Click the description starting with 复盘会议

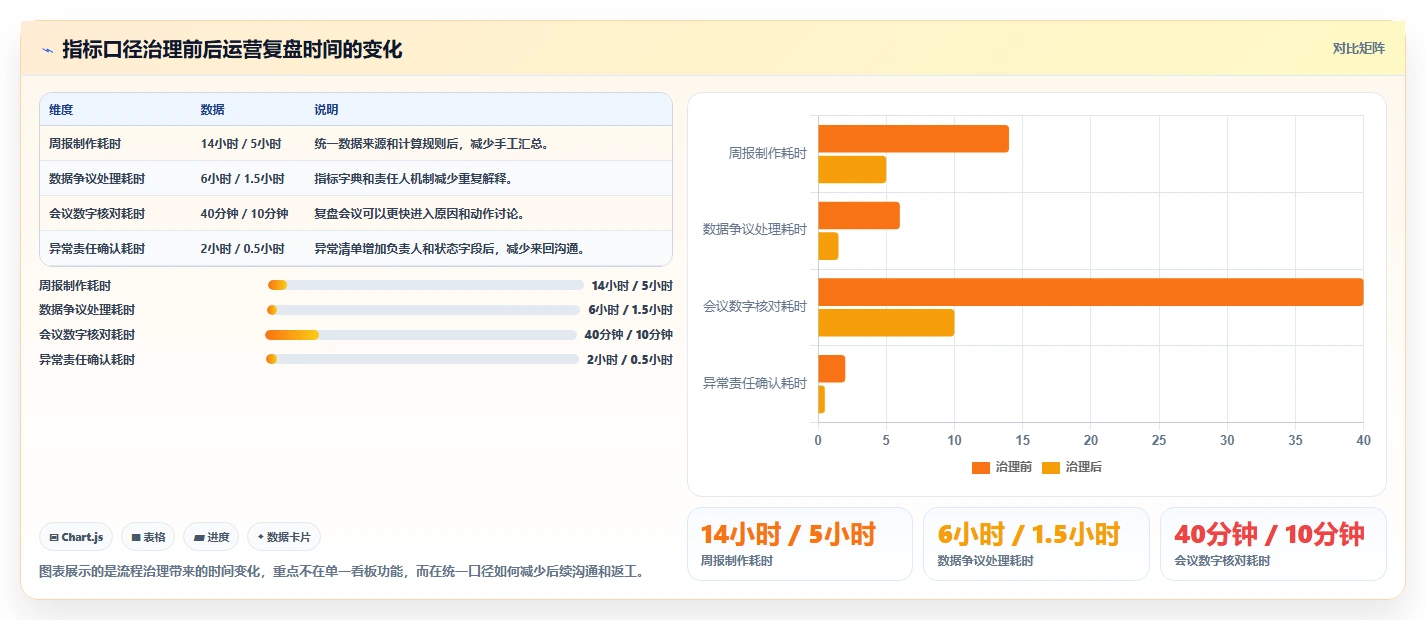point(420,214)
